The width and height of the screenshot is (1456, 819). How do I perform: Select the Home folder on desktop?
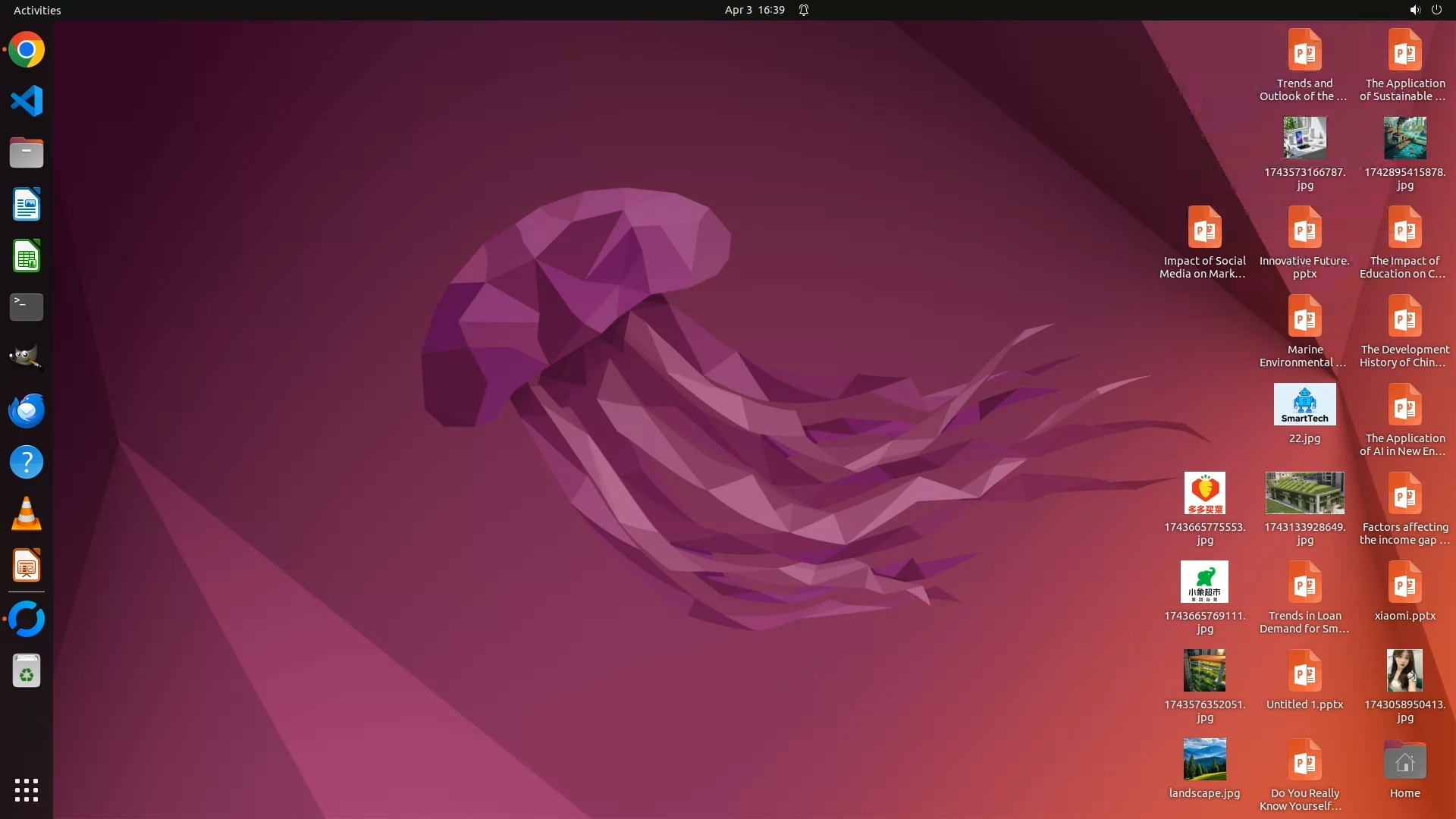[1404, 761]
